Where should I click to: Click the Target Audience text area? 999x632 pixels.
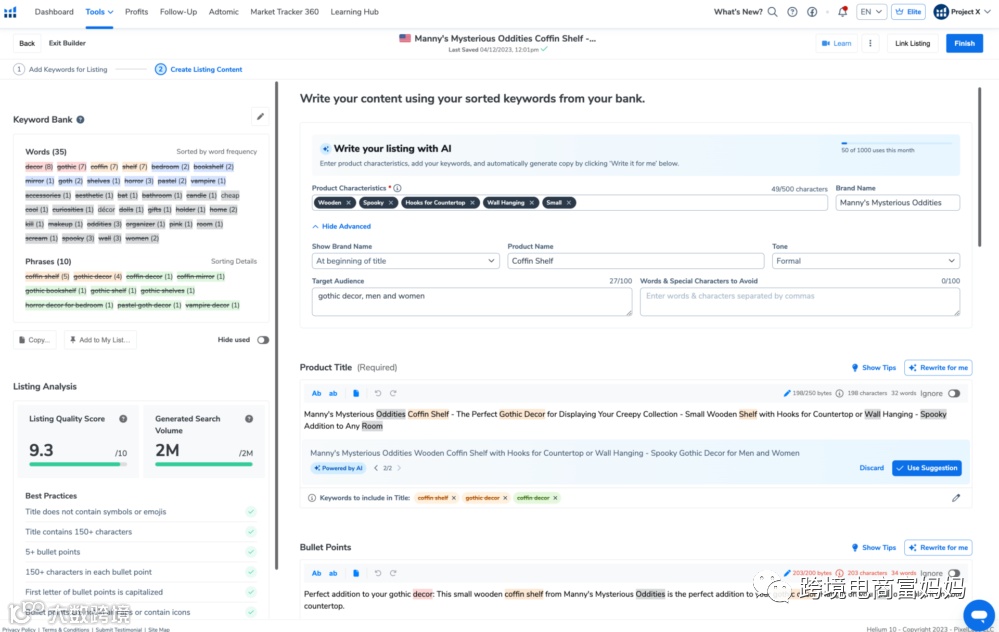pos(471,301)
